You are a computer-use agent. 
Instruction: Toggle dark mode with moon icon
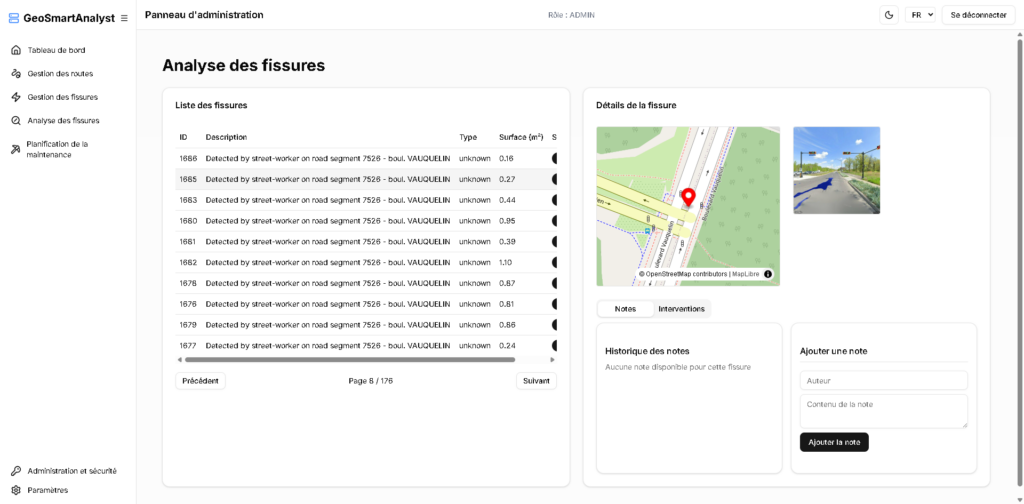point(889,15)
